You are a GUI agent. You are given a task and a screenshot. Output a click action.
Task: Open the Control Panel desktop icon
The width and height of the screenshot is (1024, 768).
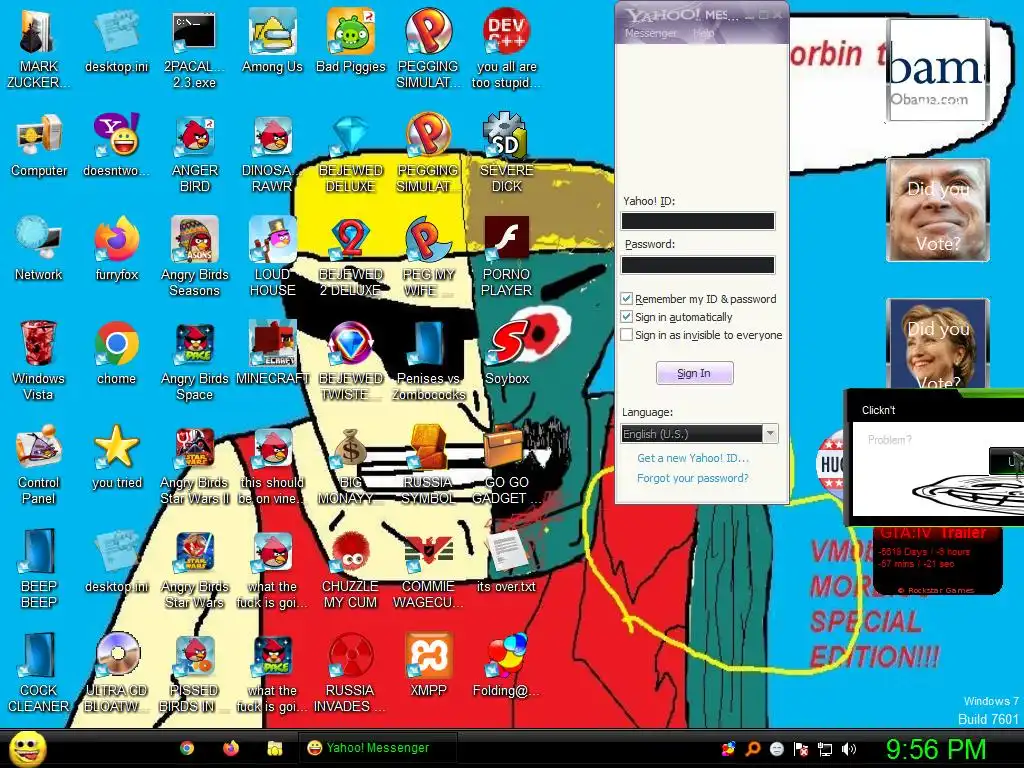click(x=39, y=464)
